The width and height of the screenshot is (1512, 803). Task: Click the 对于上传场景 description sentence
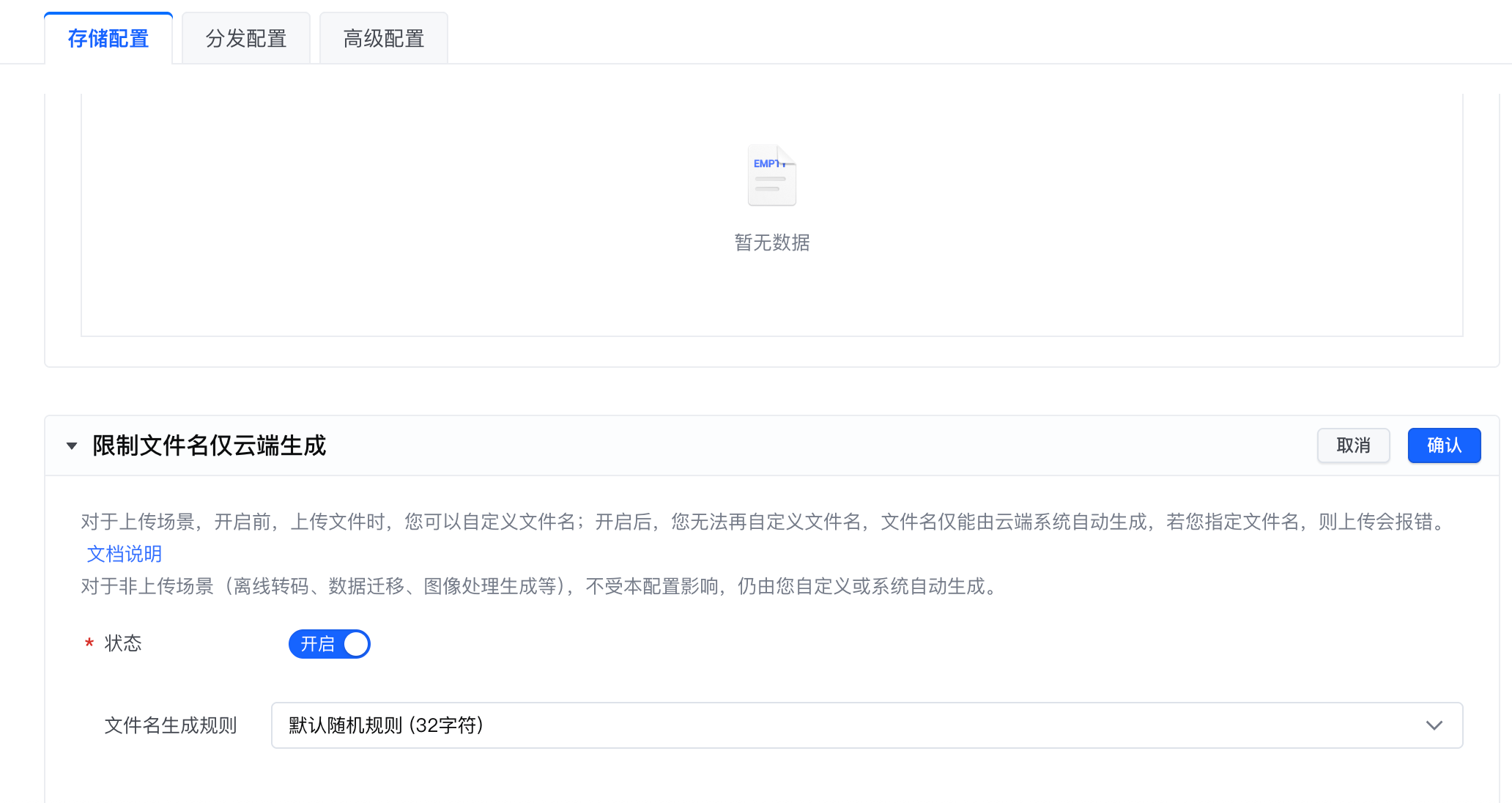(x=762, y=522)
